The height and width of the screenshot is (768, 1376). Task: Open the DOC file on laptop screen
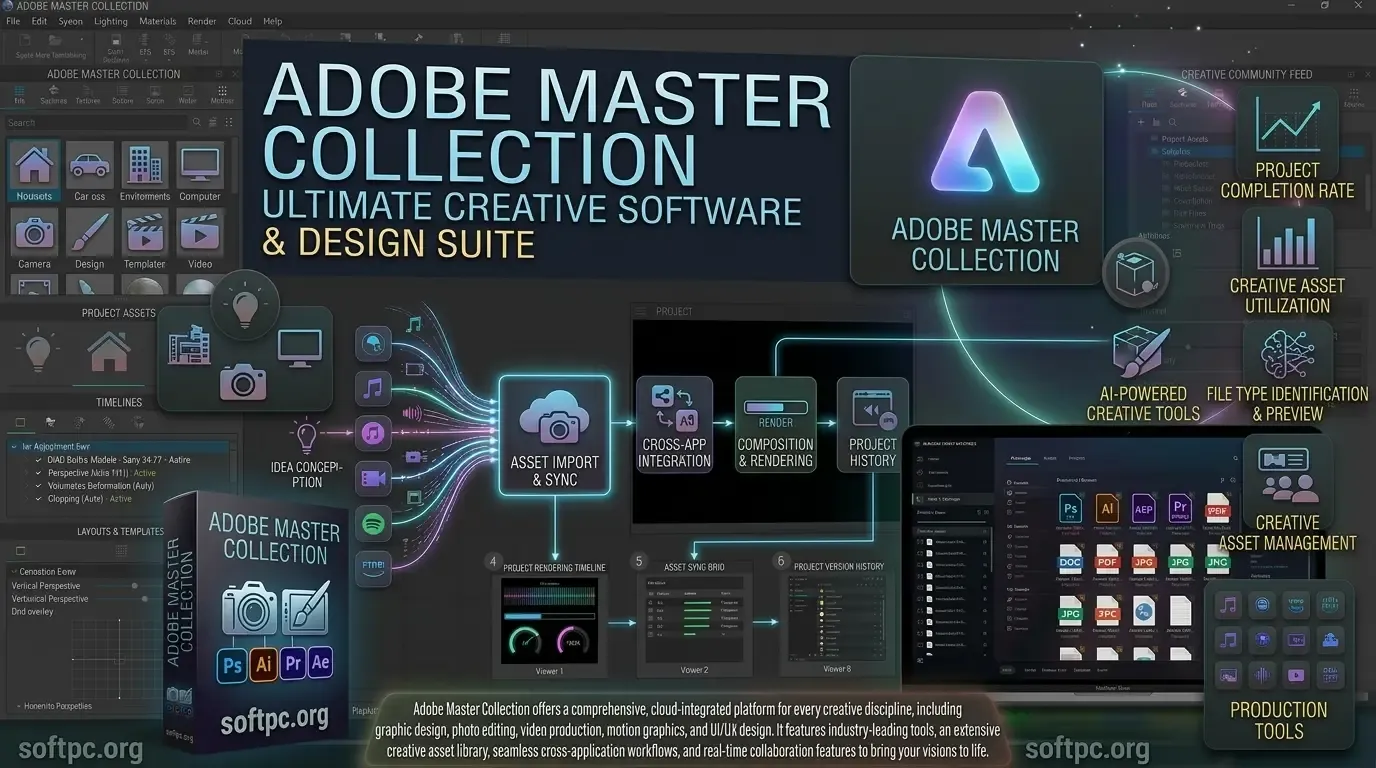pos(1069,559)
